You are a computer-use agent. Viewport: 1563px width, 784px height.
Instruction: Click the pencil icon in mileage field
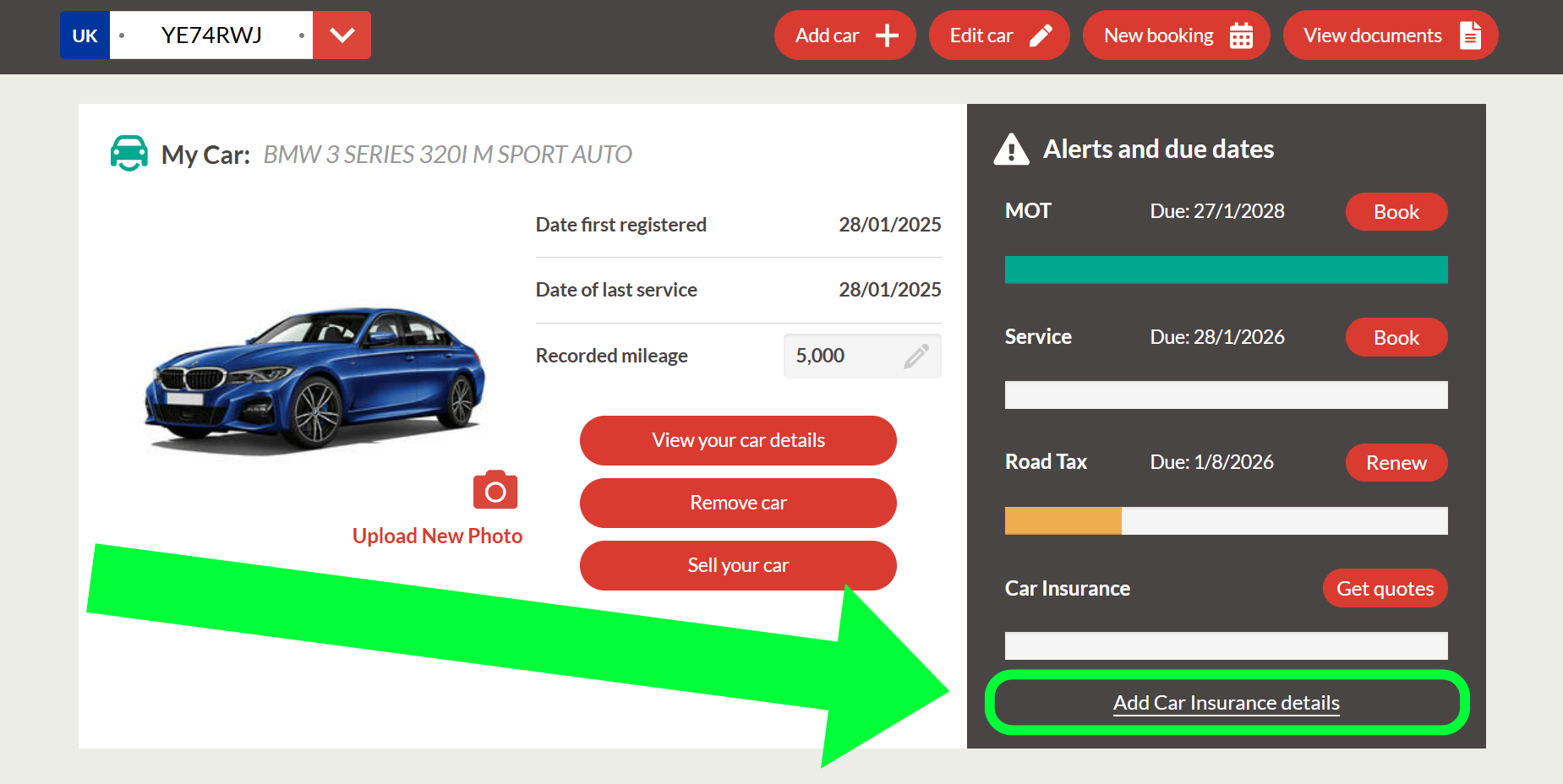pos(916,357)
